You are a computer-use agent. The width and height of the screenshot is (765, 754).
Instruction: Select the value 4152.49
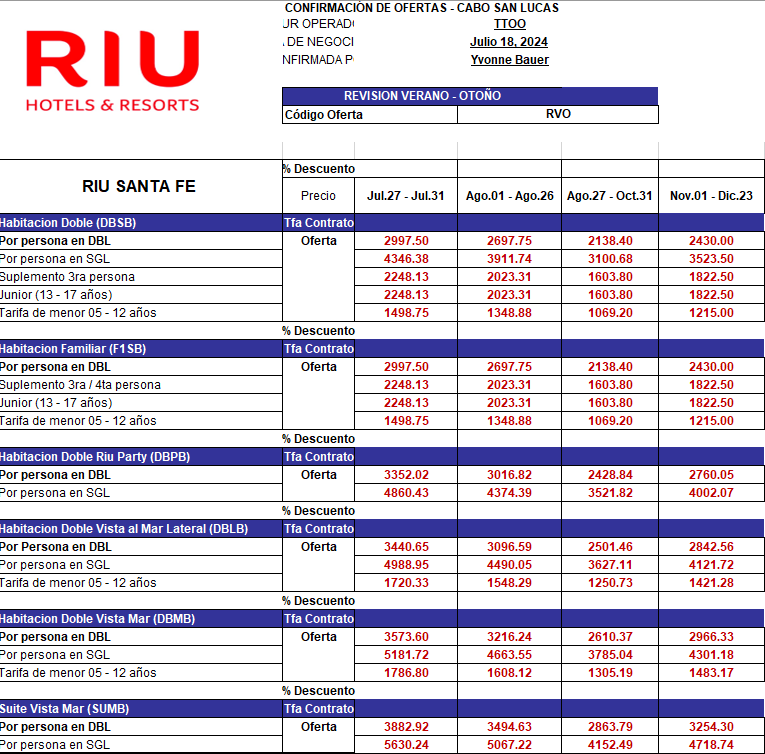click(x=610, y=745)
